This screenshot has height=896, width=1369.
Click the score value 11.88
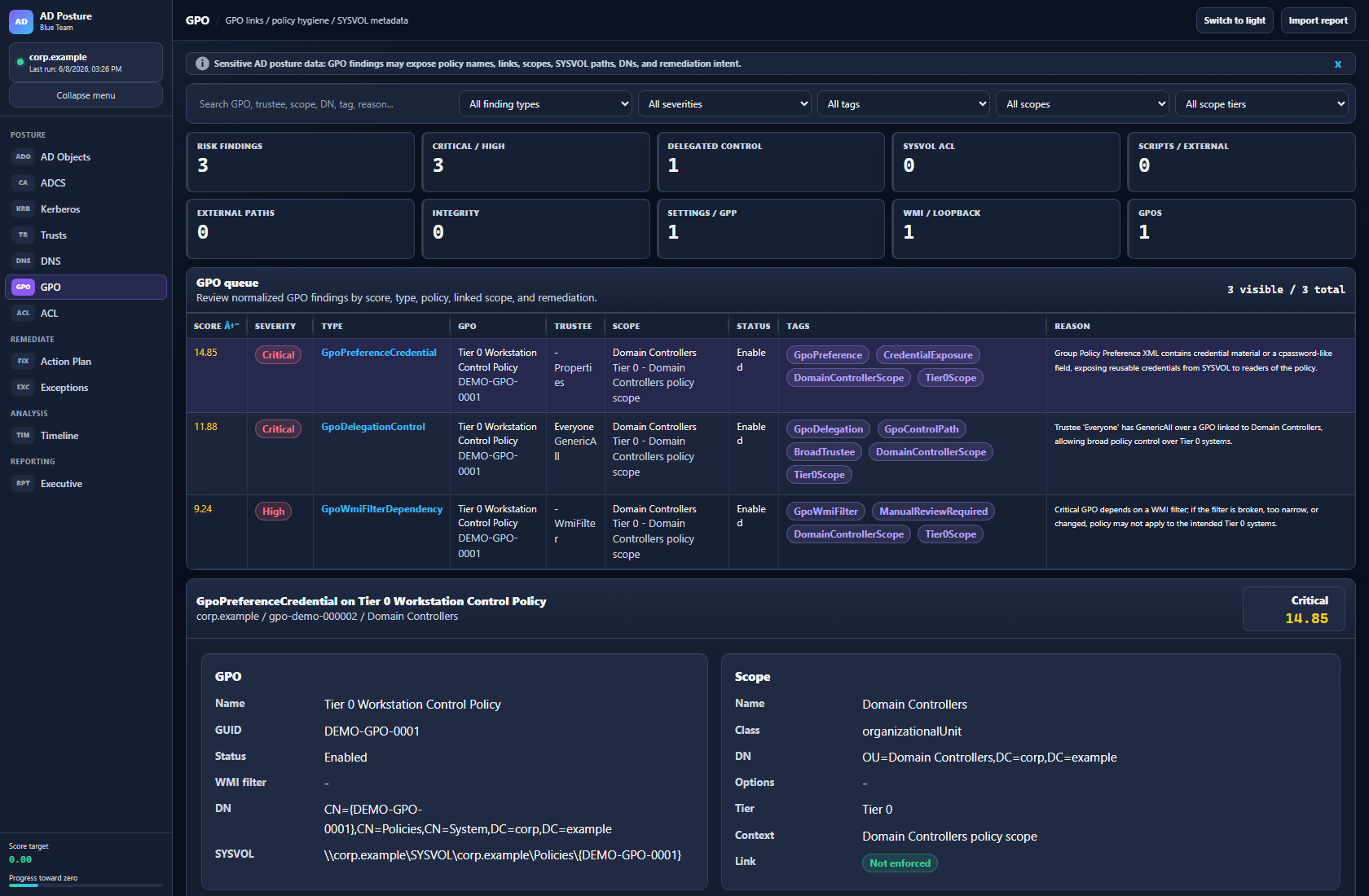205,427
